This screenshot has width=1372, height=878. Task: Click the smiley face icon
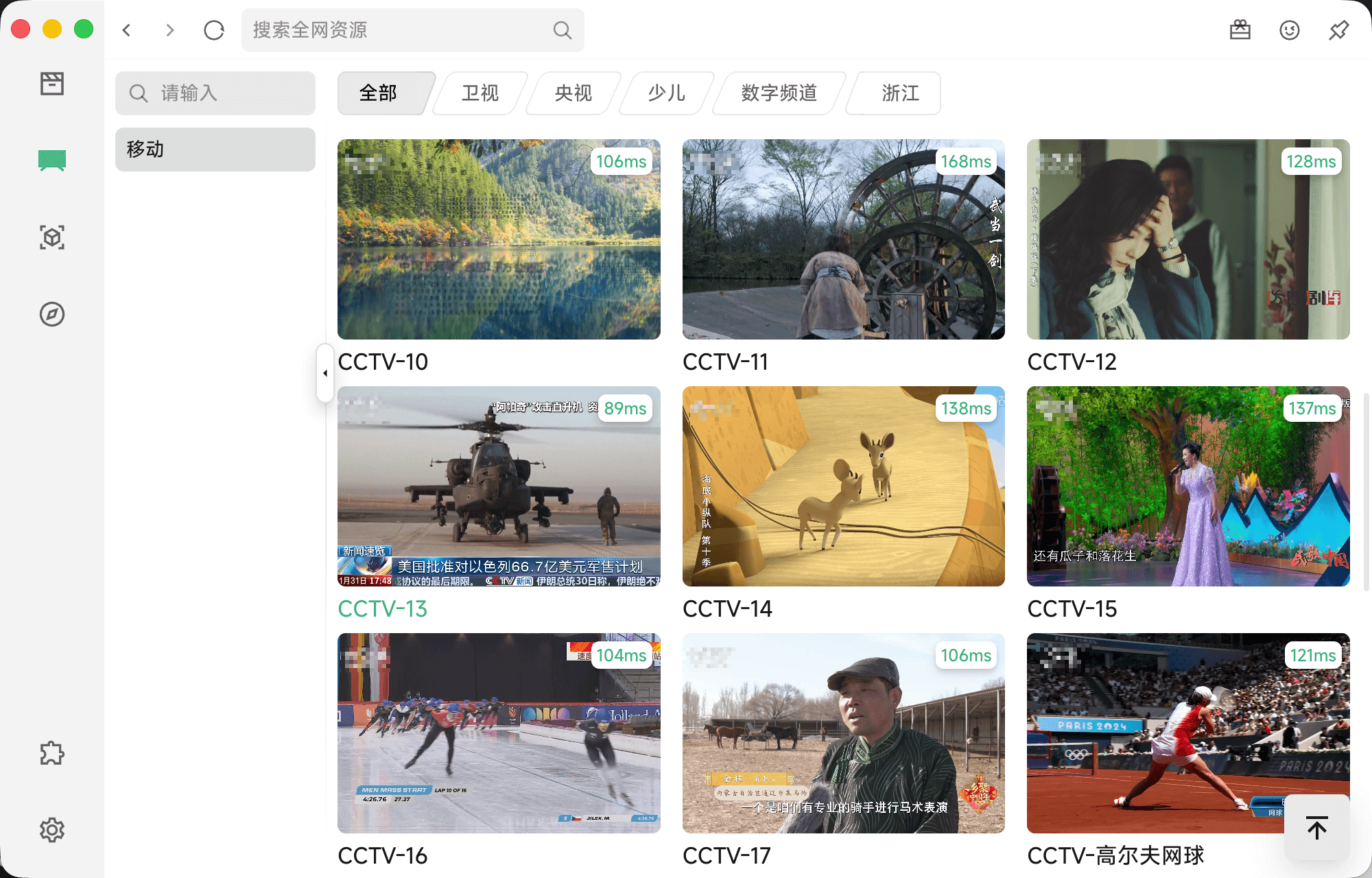click(1290, 30)
